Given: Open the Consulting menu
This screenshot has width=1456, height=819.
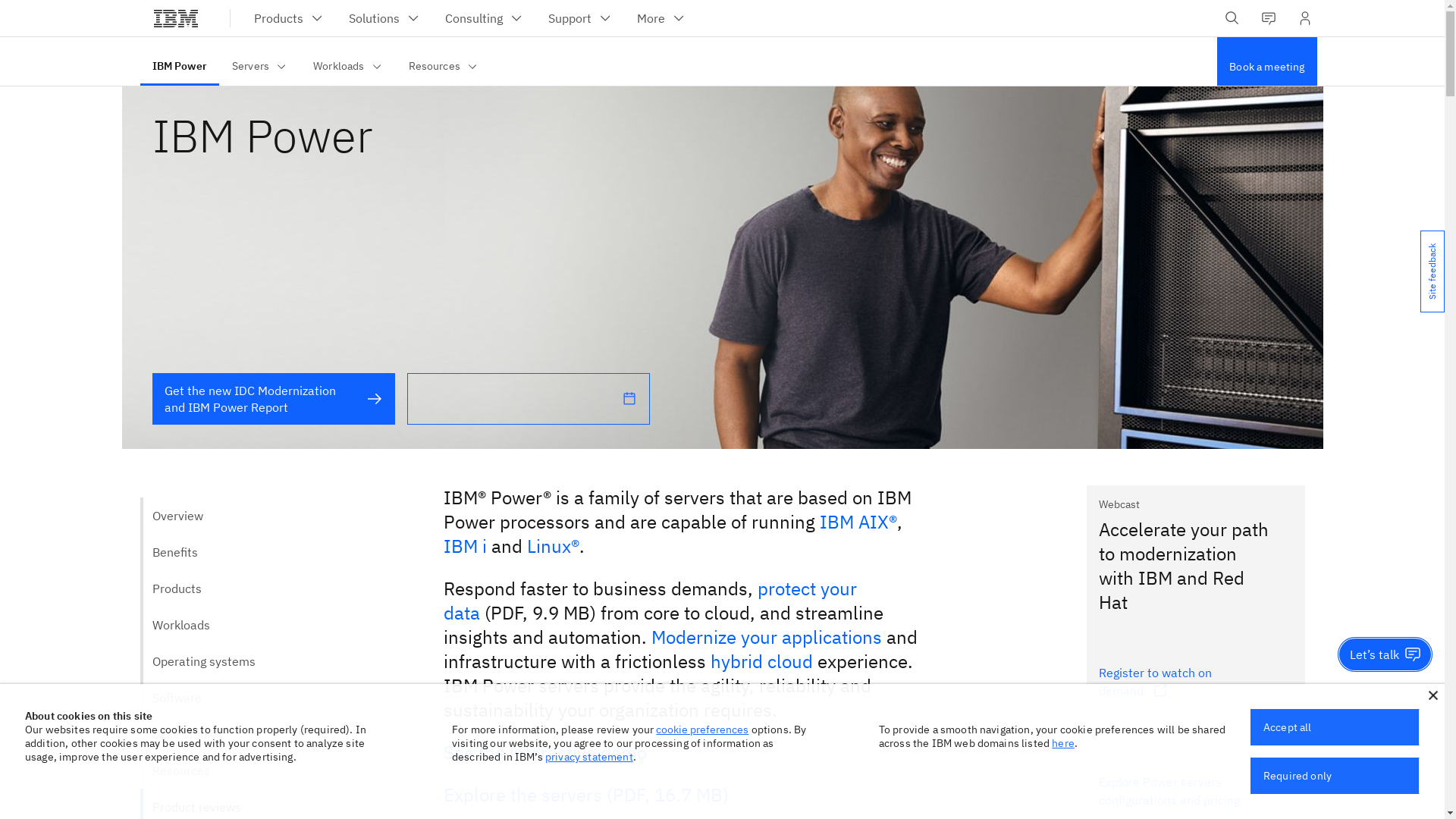Looking at the screenshot, I should click(x=483, y=18).
